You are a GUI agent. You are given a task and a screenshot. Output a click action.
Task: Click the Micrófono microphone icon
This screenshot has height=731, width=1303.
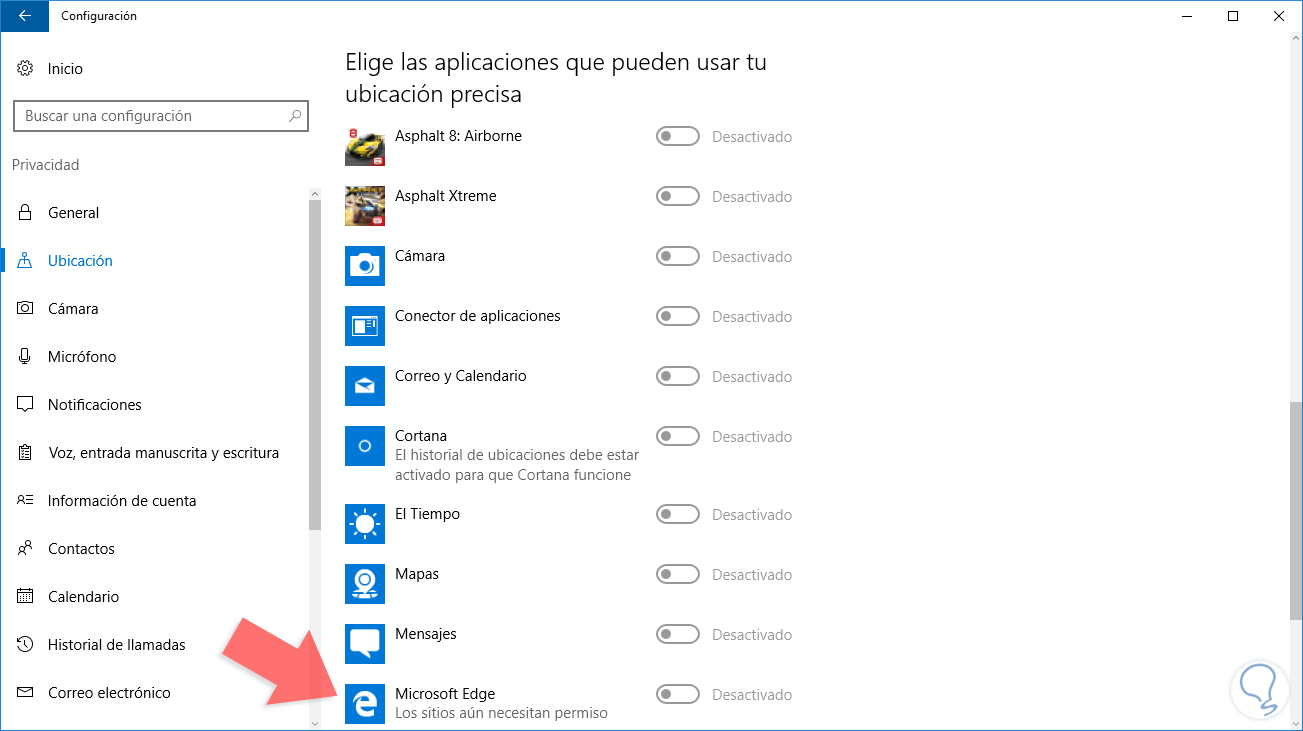pyautogui.click(x=25, y=357)
